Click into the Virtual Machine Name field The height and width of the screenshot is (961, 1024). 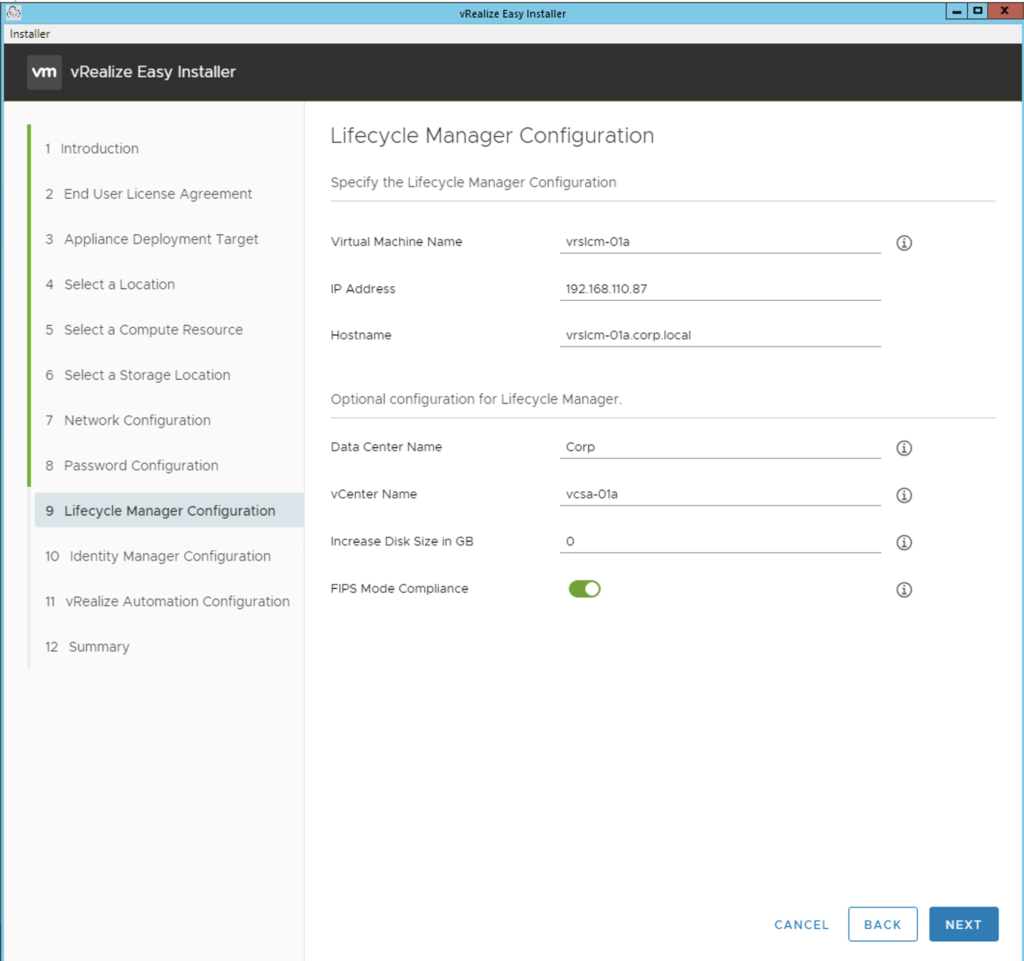[720, 242]
